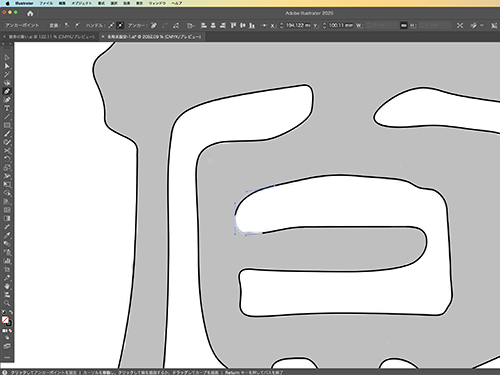Screen dimensions: 500x375
Task: Show handles for multiple selected anchors
Action: click(x=111, y=25)
